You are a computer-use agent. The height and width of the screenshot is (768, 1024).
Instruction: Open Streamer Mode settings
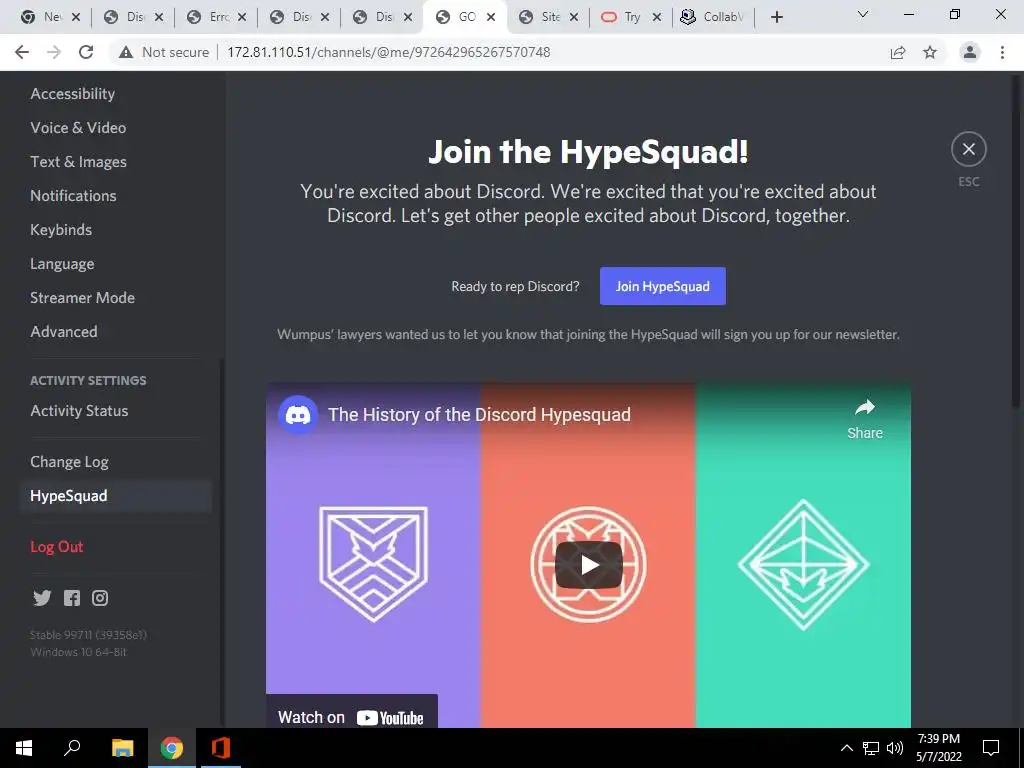(82, 298)
